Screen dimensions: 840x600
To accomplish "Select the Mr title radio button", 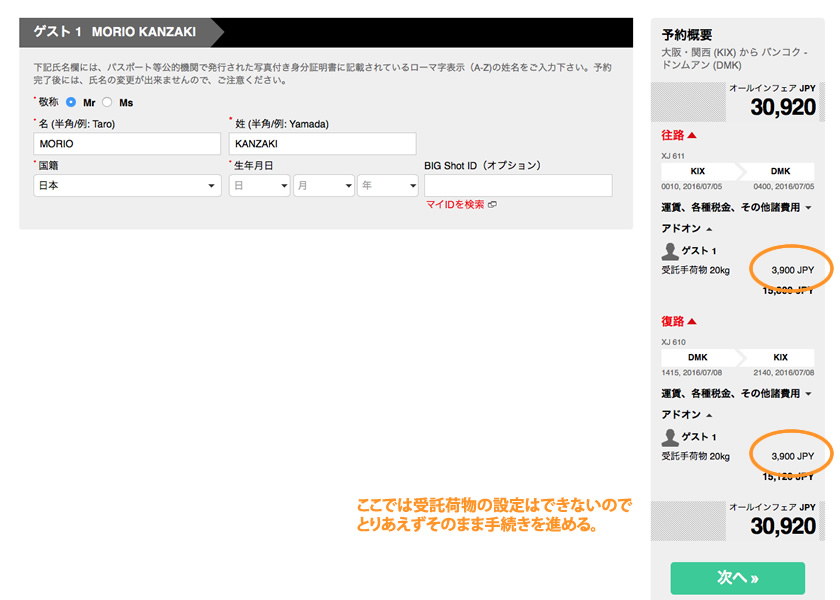I will [x=71, y=102].
